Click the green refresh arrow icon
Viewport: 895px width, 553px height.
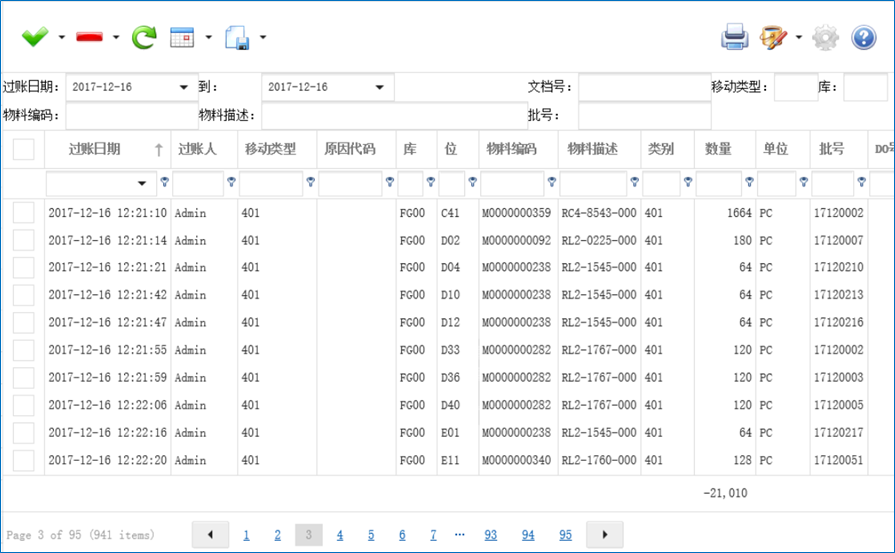[x=145, y=38]
